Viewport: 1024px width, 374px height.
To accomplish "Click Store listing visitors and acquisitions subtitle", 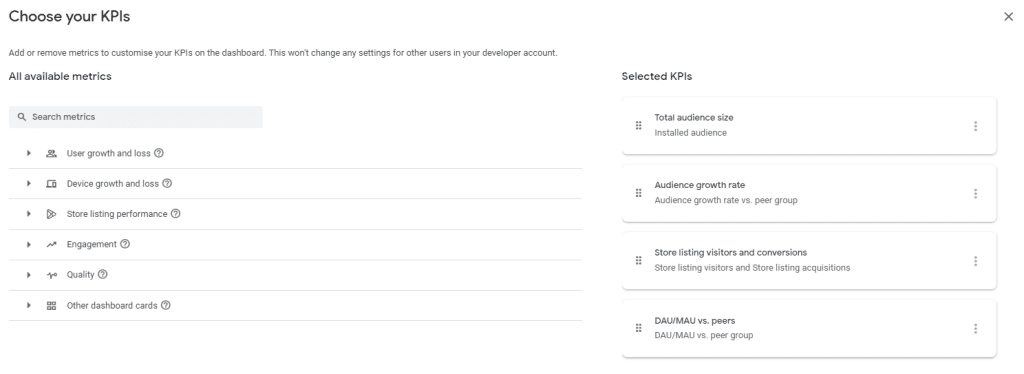I will tap(752, 268).
